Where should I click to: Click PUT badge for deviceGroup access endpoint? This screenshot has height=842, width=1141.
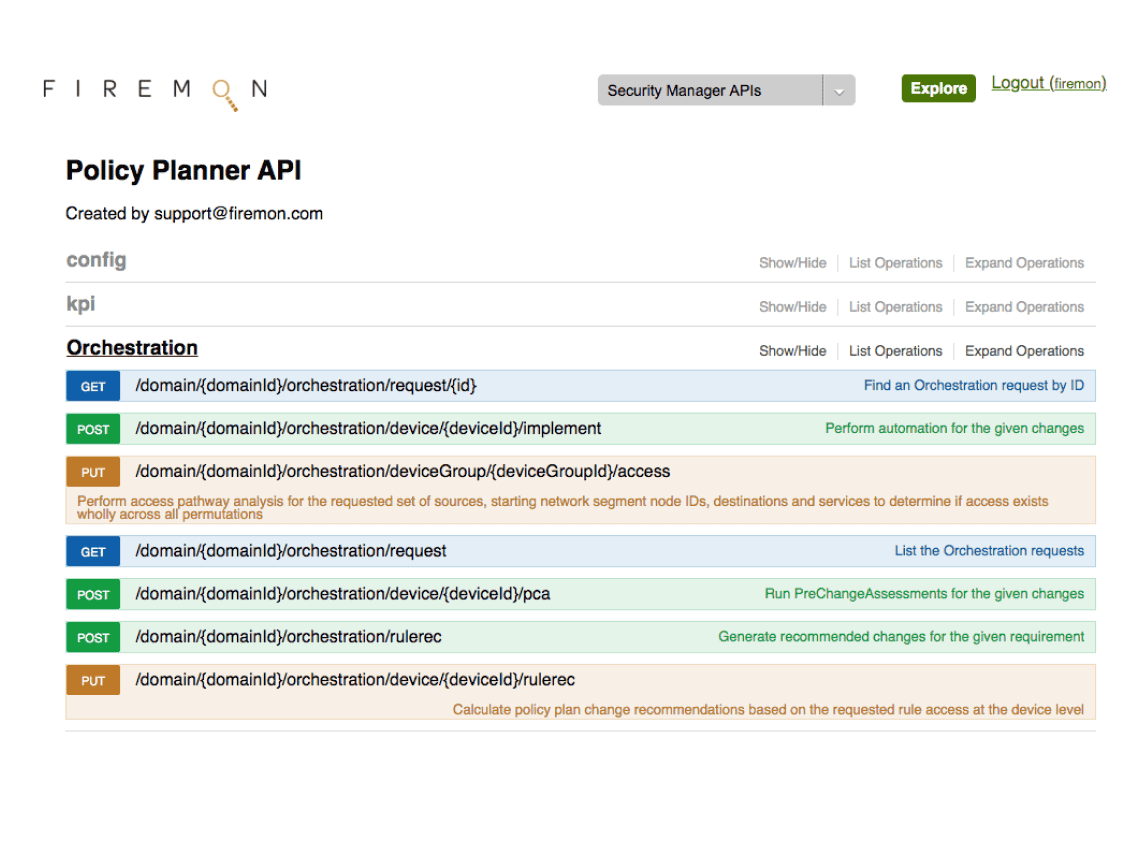point(93,472)
